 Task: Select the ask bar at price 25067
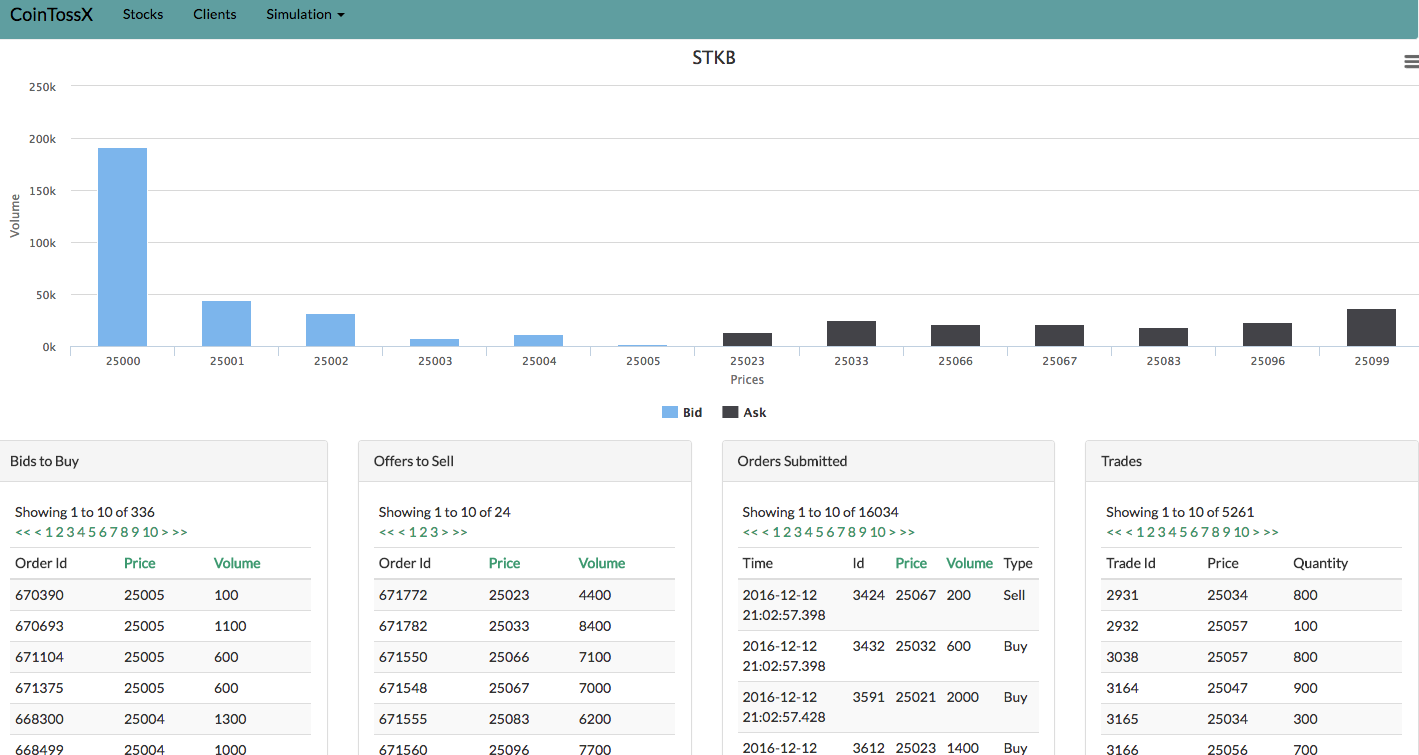[1059, 336]
